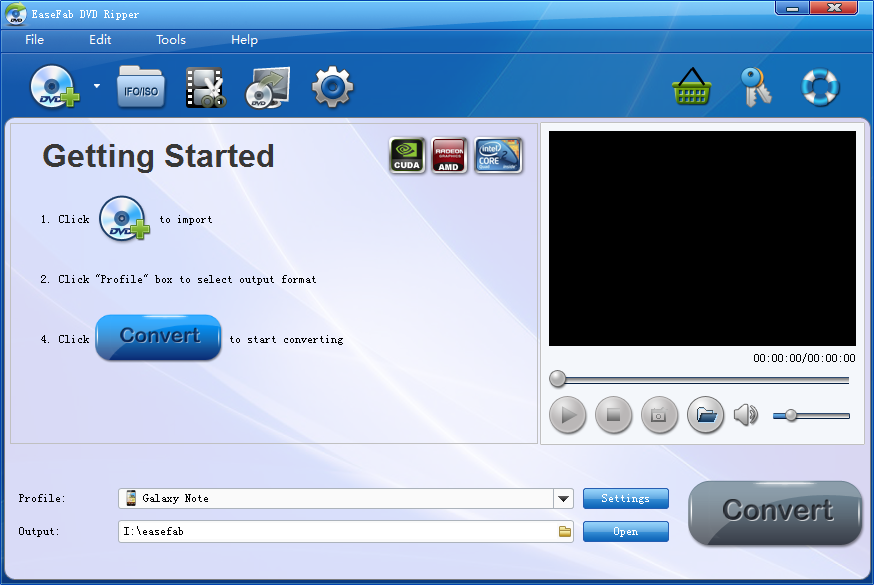Screen dimensions: 874x585
Task: Open the File menu
Action: 35,40
